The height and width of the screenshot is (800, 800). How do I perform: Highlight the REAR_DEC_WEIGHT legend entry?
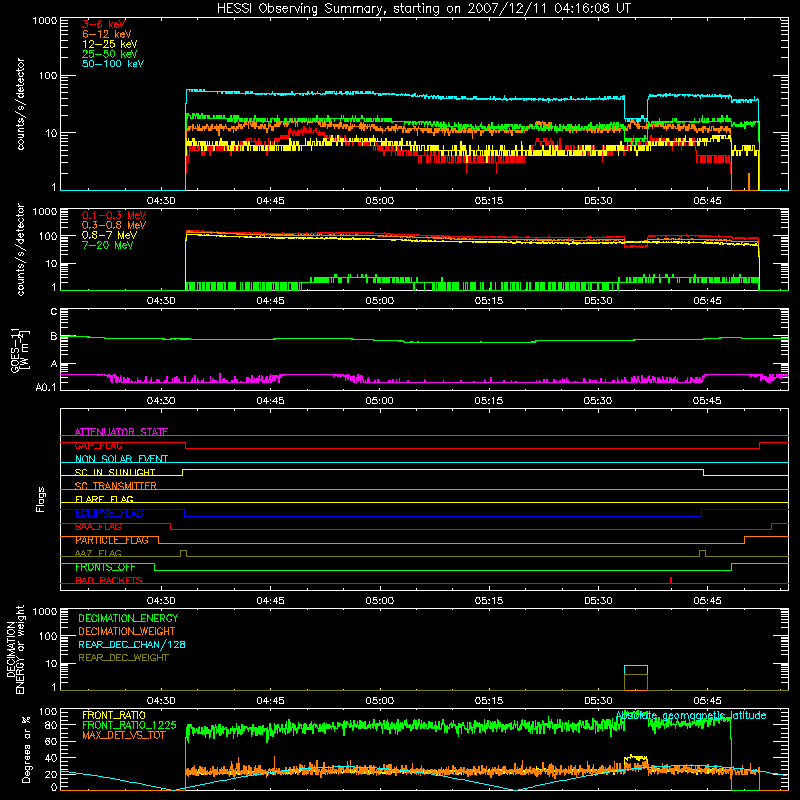(123, 658)
